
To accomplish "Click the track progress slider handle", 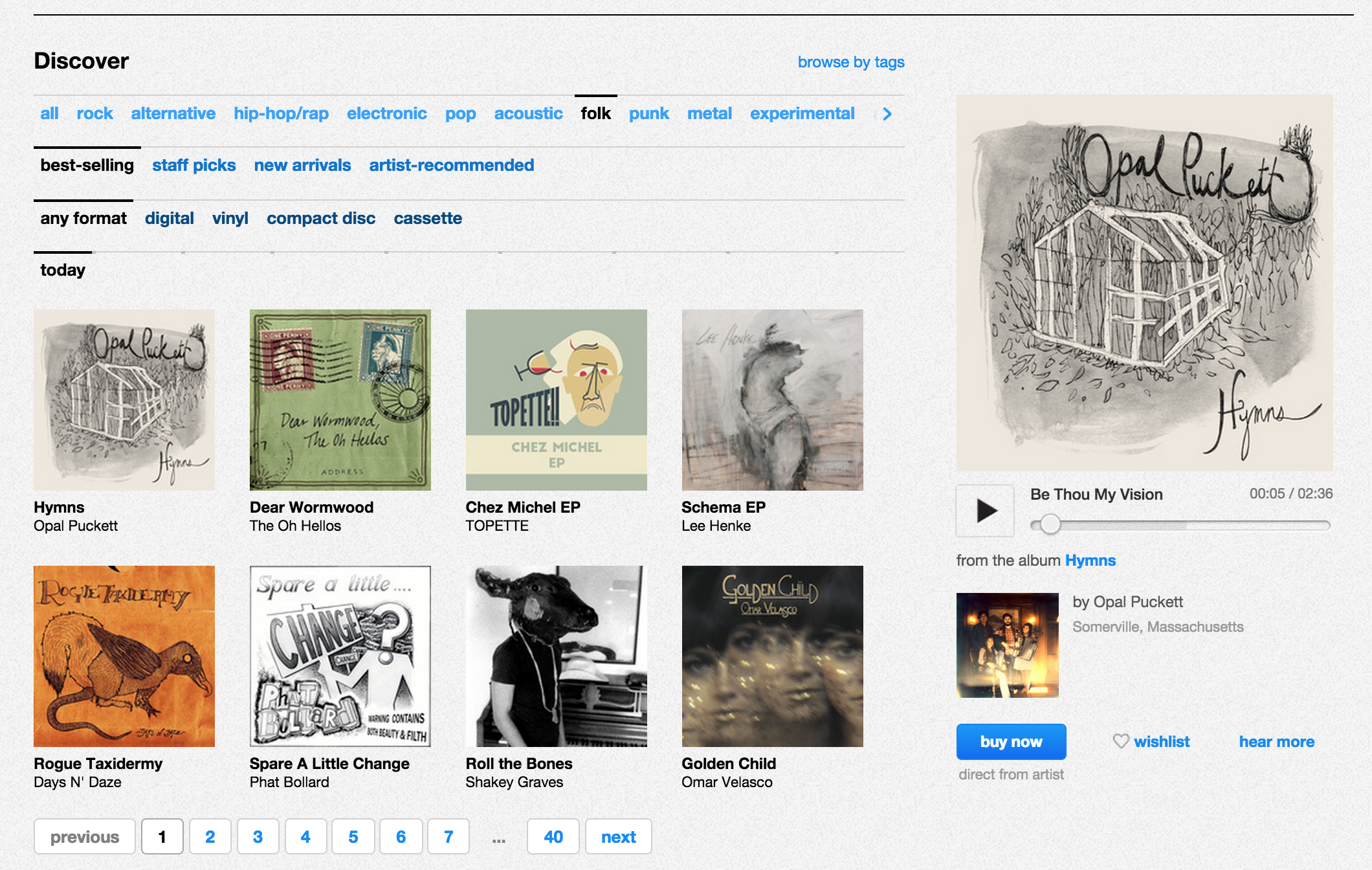I will [x=1050, y=524].
